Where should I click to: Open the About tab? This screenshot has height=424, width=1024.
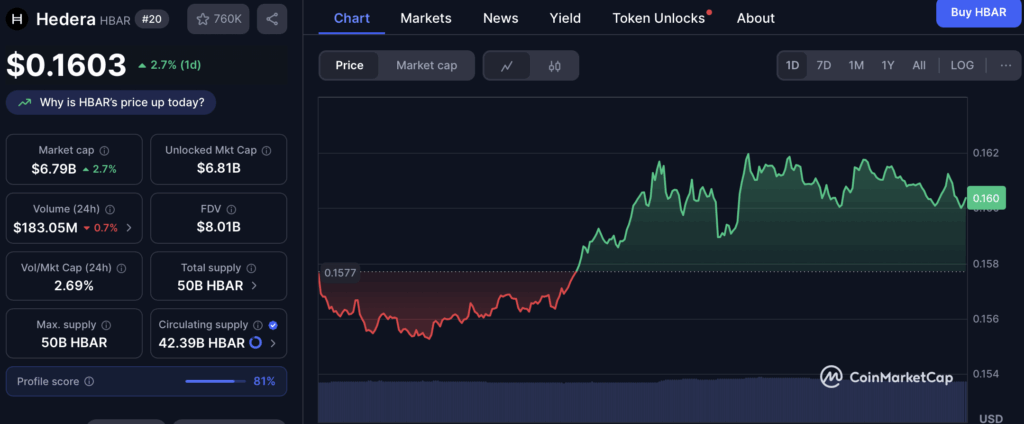pos(756,18)
